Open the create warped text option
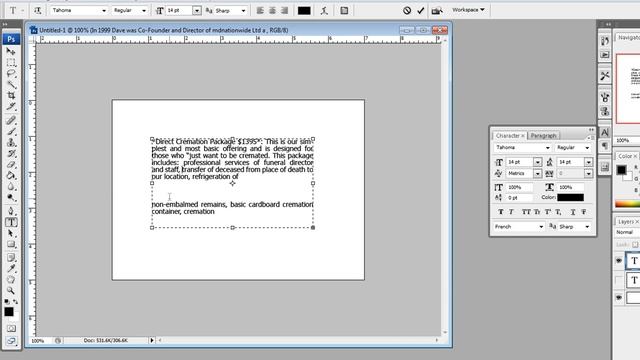 coord(324,11)
